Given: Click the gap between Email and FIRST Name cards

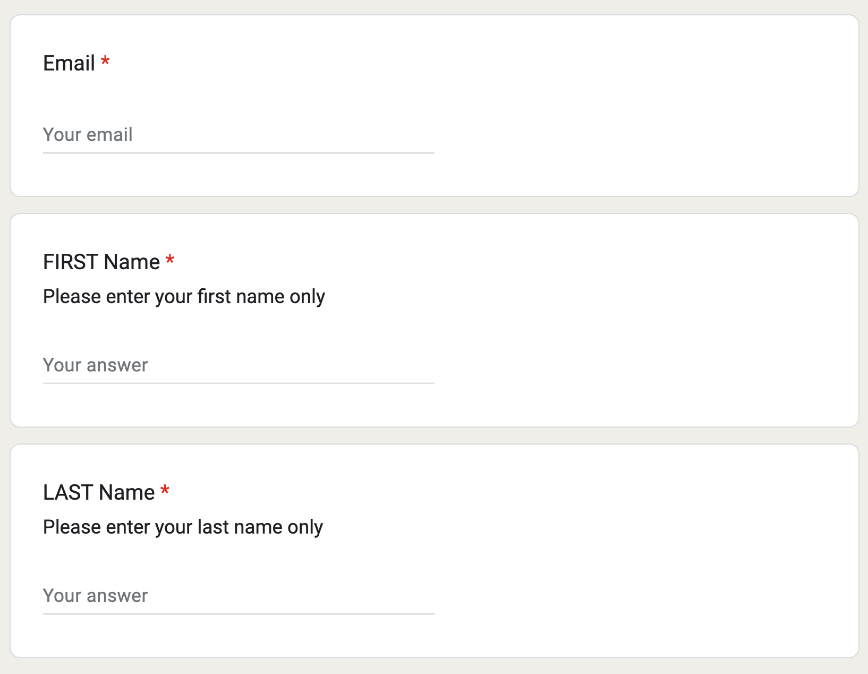Looking at the screenshot, I should pyautogui.click(x=434, y=205).
